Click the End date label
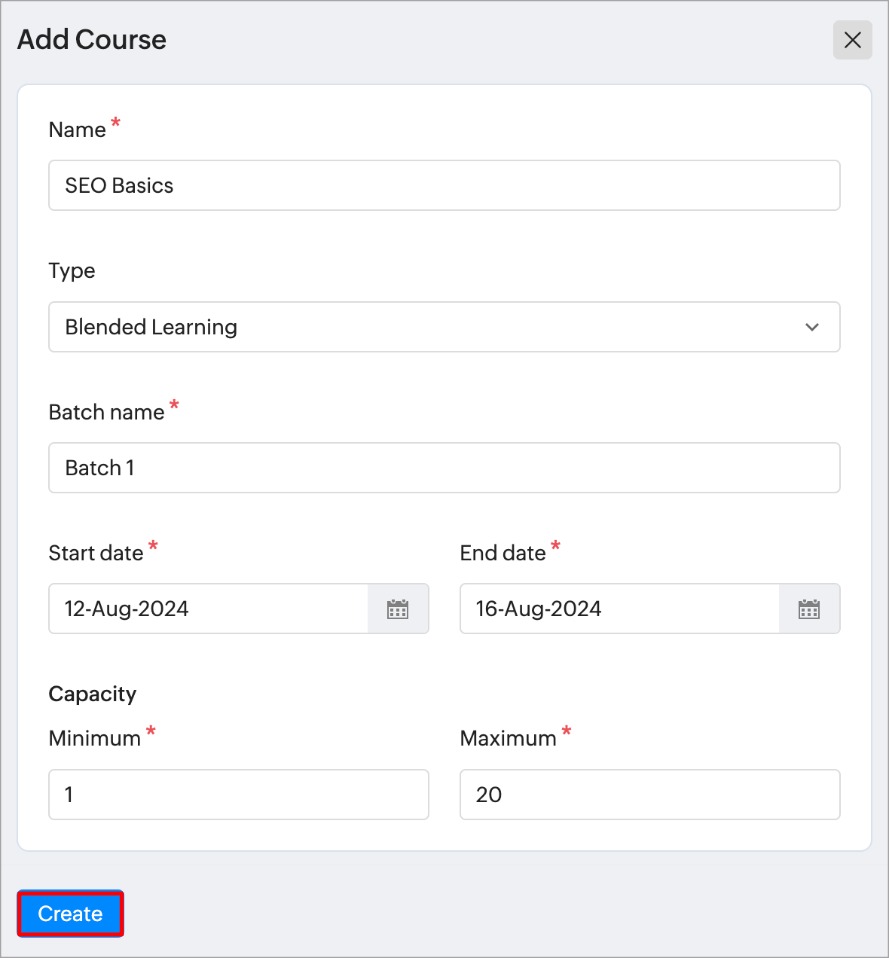The width and height of the screenshot is (889, 958). point(503,553)
